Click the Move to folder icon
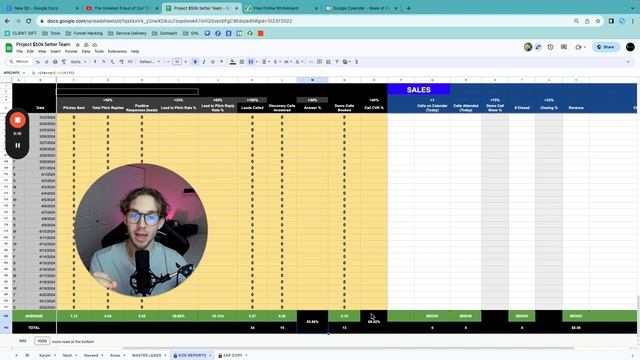Image resolution: width=640 pixels, height=360 pixels. (x=86, y=44)
